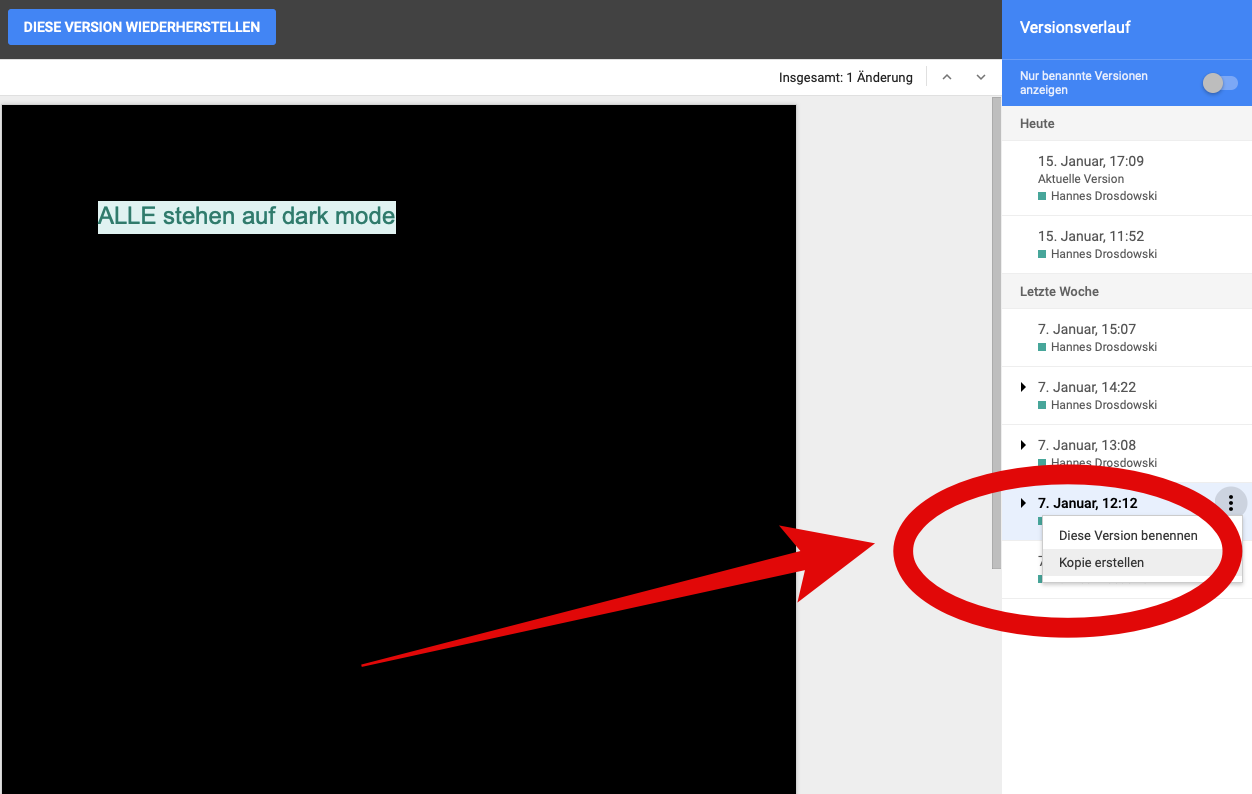Image resolution: width=1252 pixels, height=794 pixels.
Task: Click the Diese Version wiederherstellen button
Action: (x=142, y=27)
